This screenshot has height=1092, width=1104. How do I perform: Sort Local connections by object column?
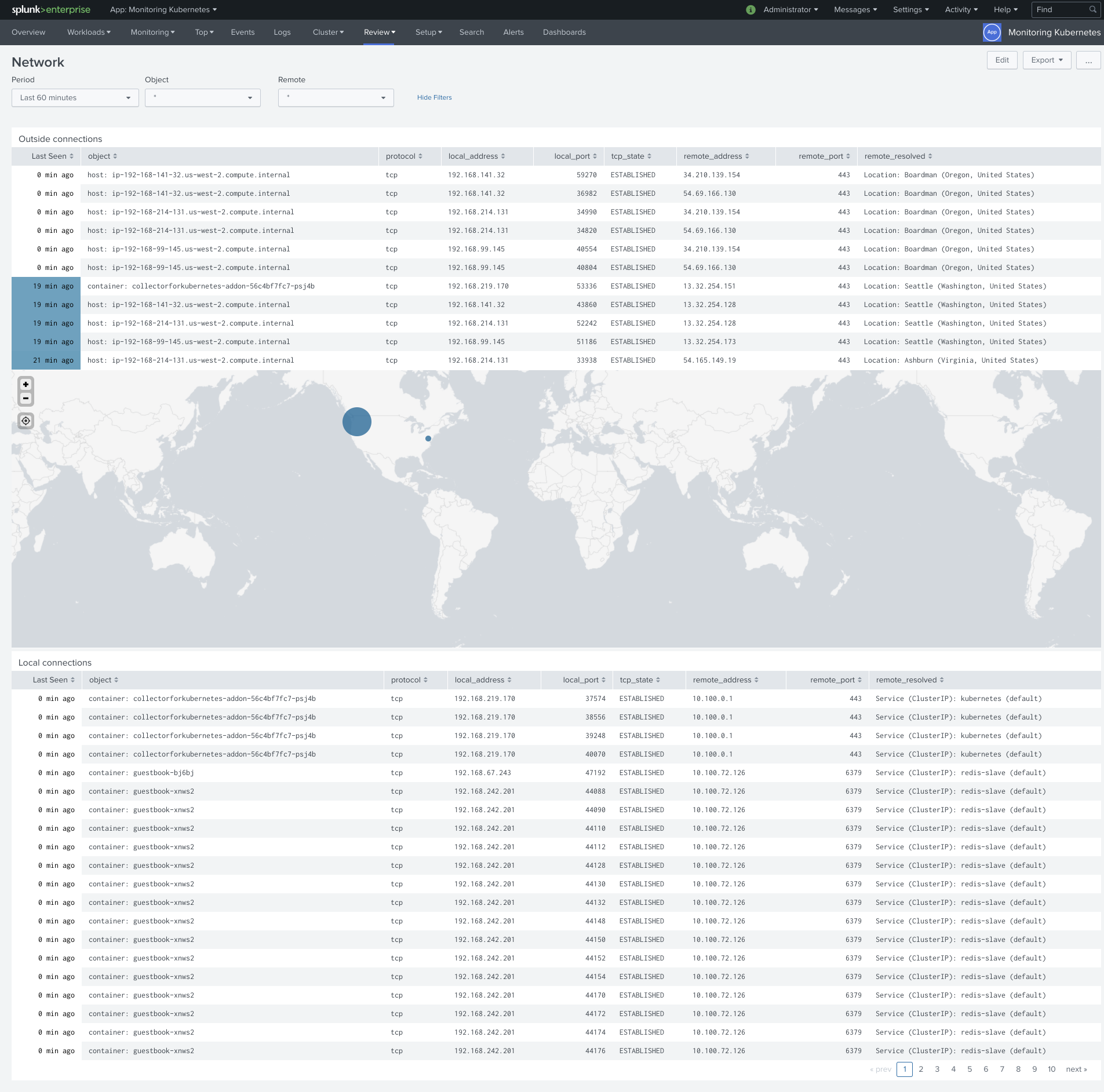pyautogui.click(x=104, y=680)
